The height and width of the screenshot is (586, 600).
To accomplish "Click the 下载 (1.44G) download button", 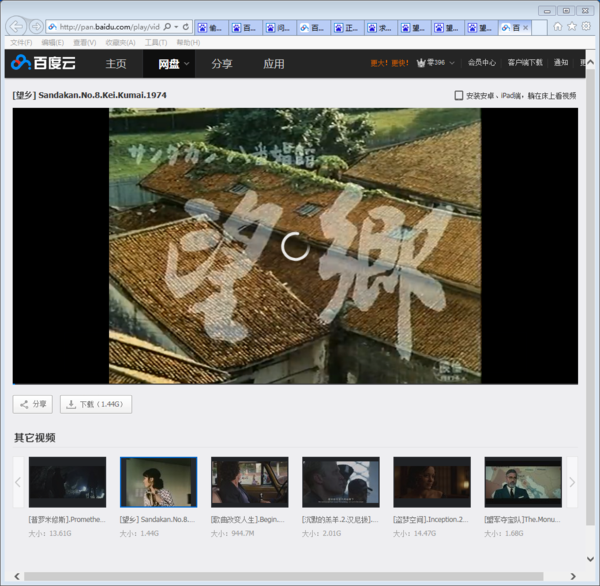I will [96, 404].
